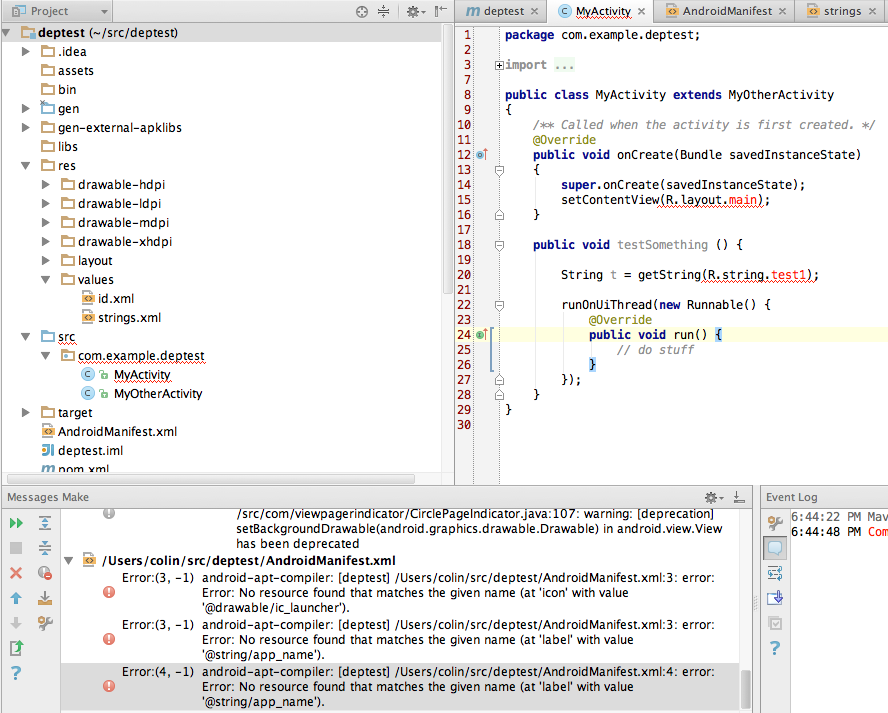Toggle hide warnings in build output
The height and width of the screenshot is (713, 888).
[44, 573]
